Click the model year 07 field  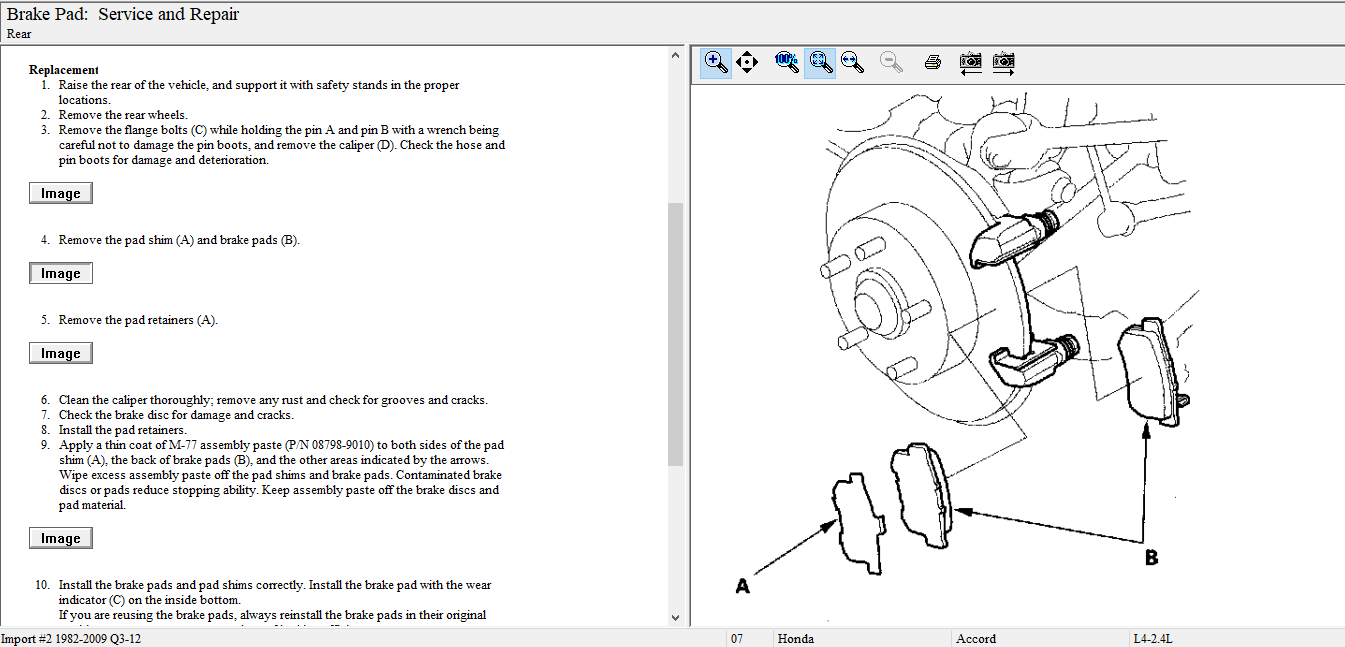point(737,639)
